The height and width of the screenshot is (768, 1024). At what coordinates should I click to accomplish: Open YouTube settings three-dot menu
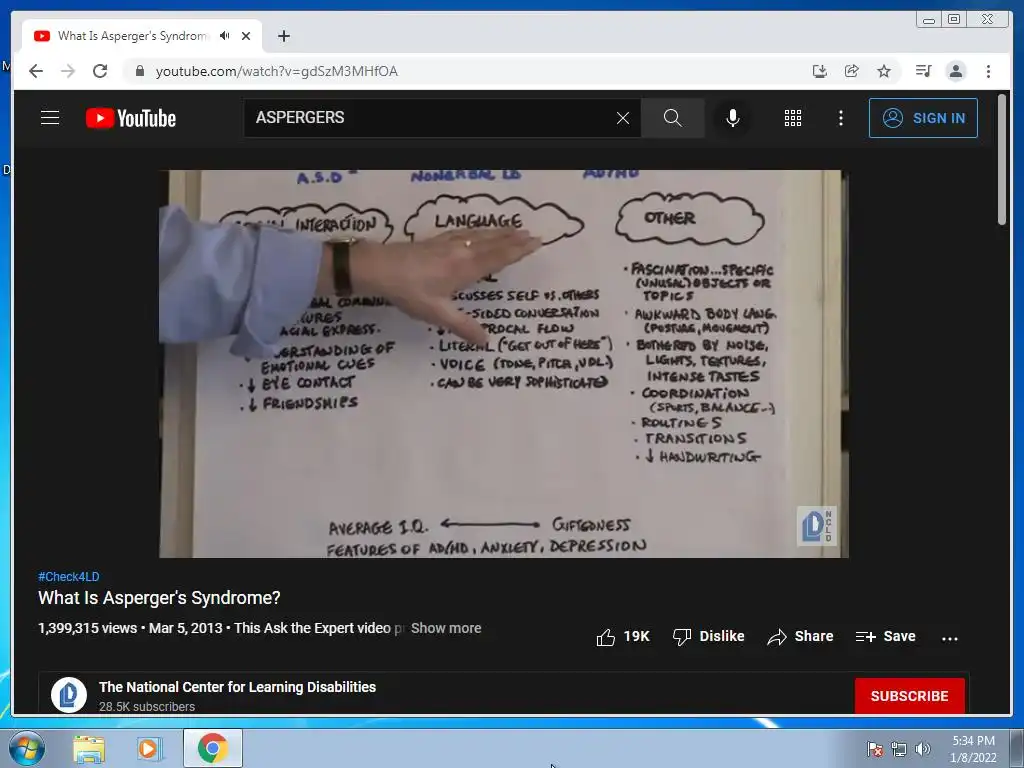click(840, 118)
